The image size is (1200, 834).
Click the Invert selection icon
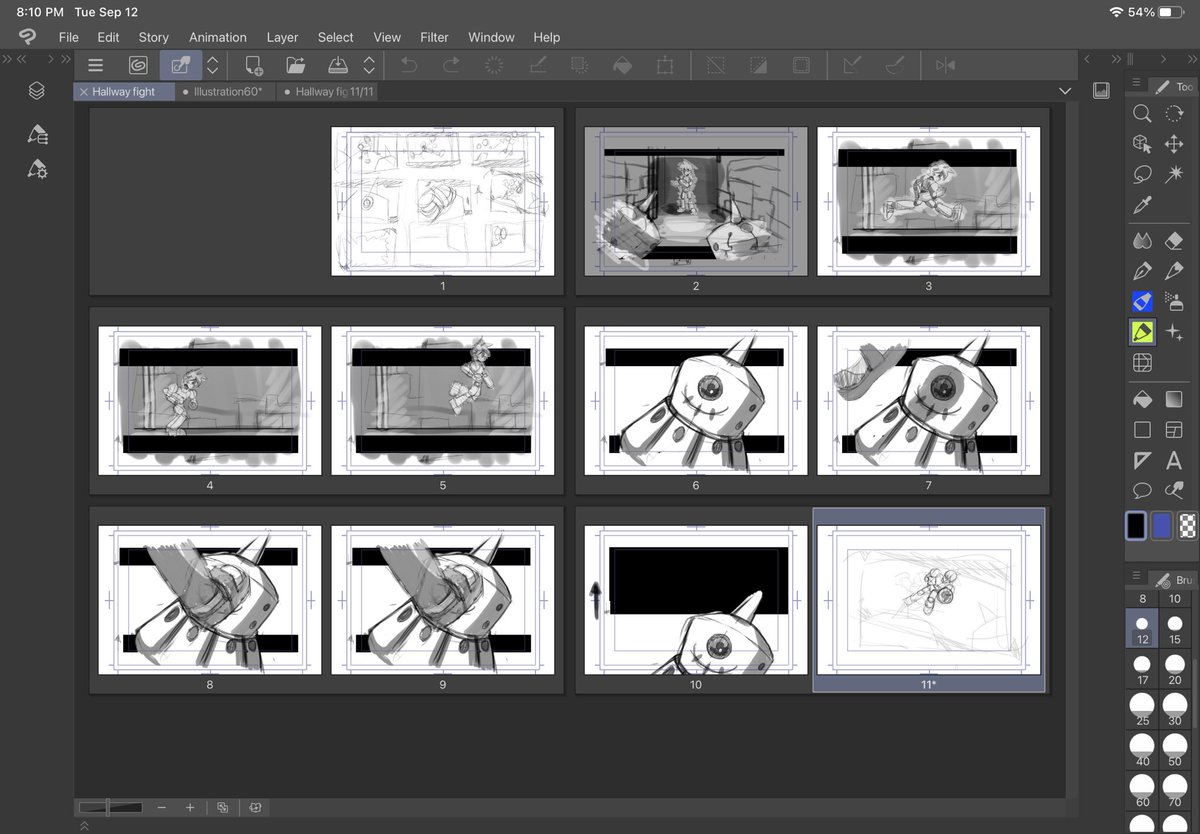758,65
